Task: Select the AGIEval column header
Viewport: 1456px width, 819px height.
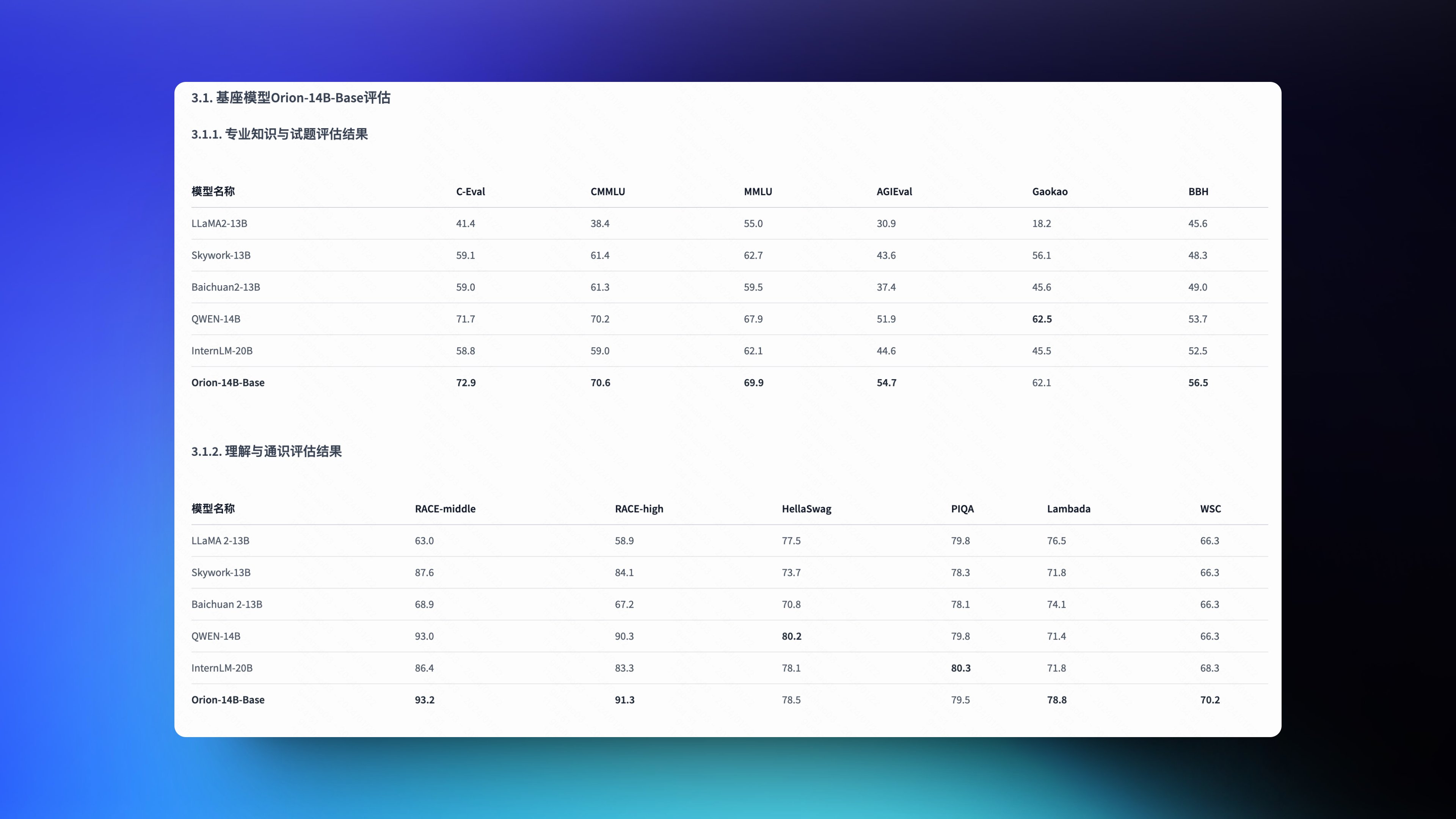Action: 894,191
